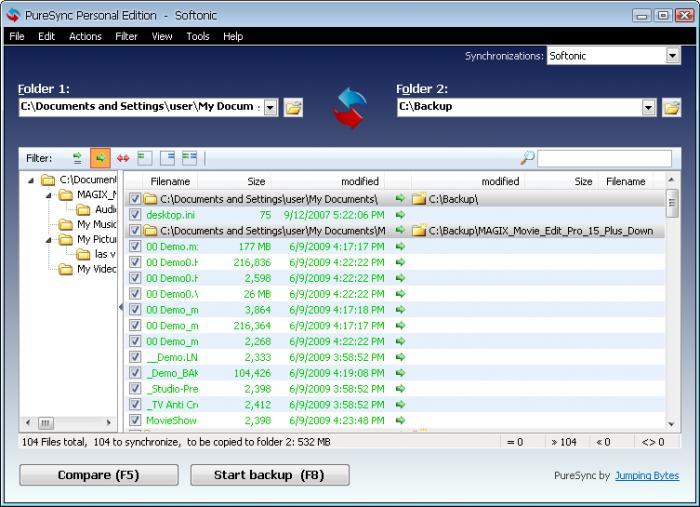Screen dimensions: 700x507
Task: Open the Folder 2 path dropdown arrow
Action: point(649,108)
